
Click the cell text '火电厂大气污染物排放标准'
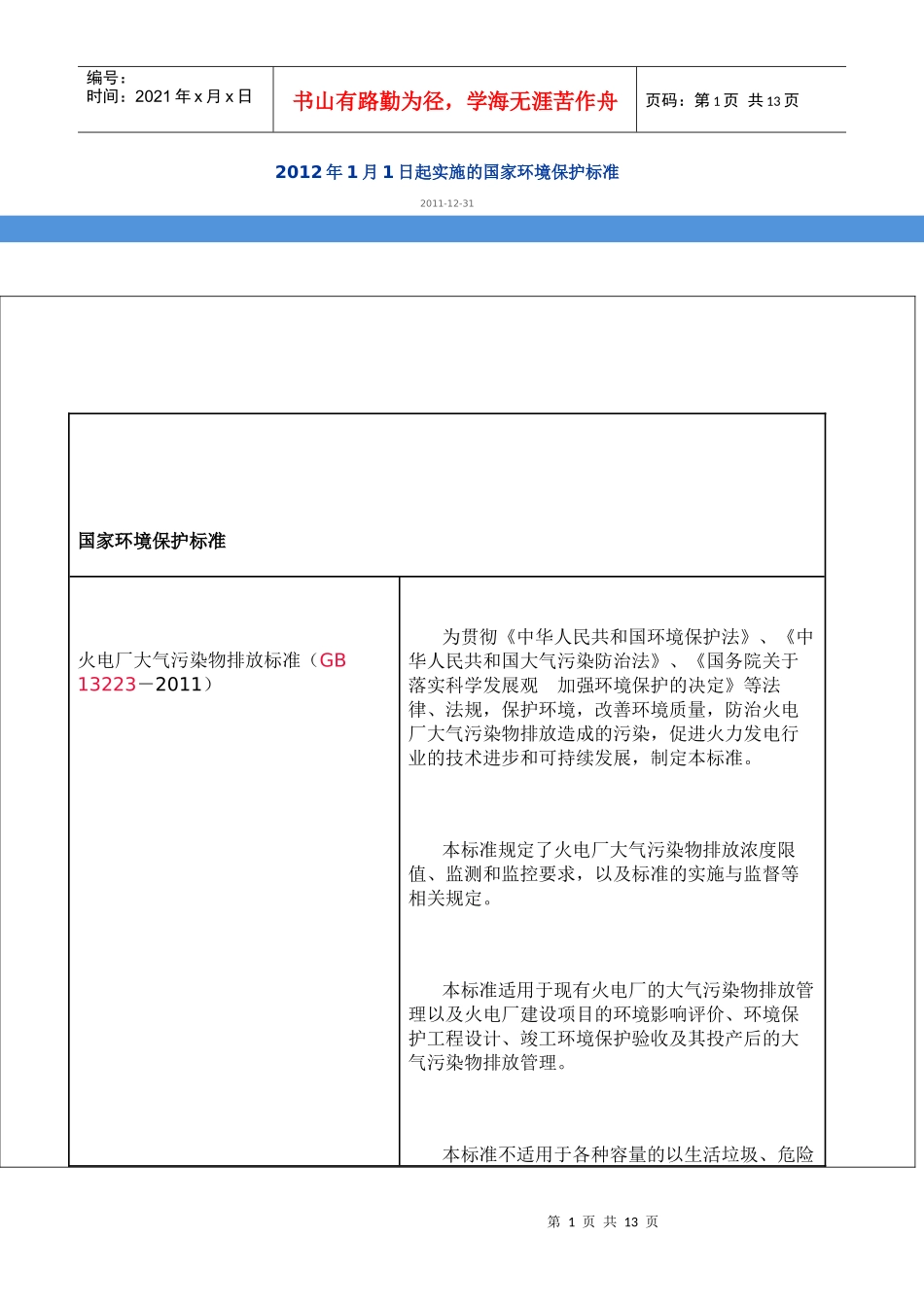[189, 660]
